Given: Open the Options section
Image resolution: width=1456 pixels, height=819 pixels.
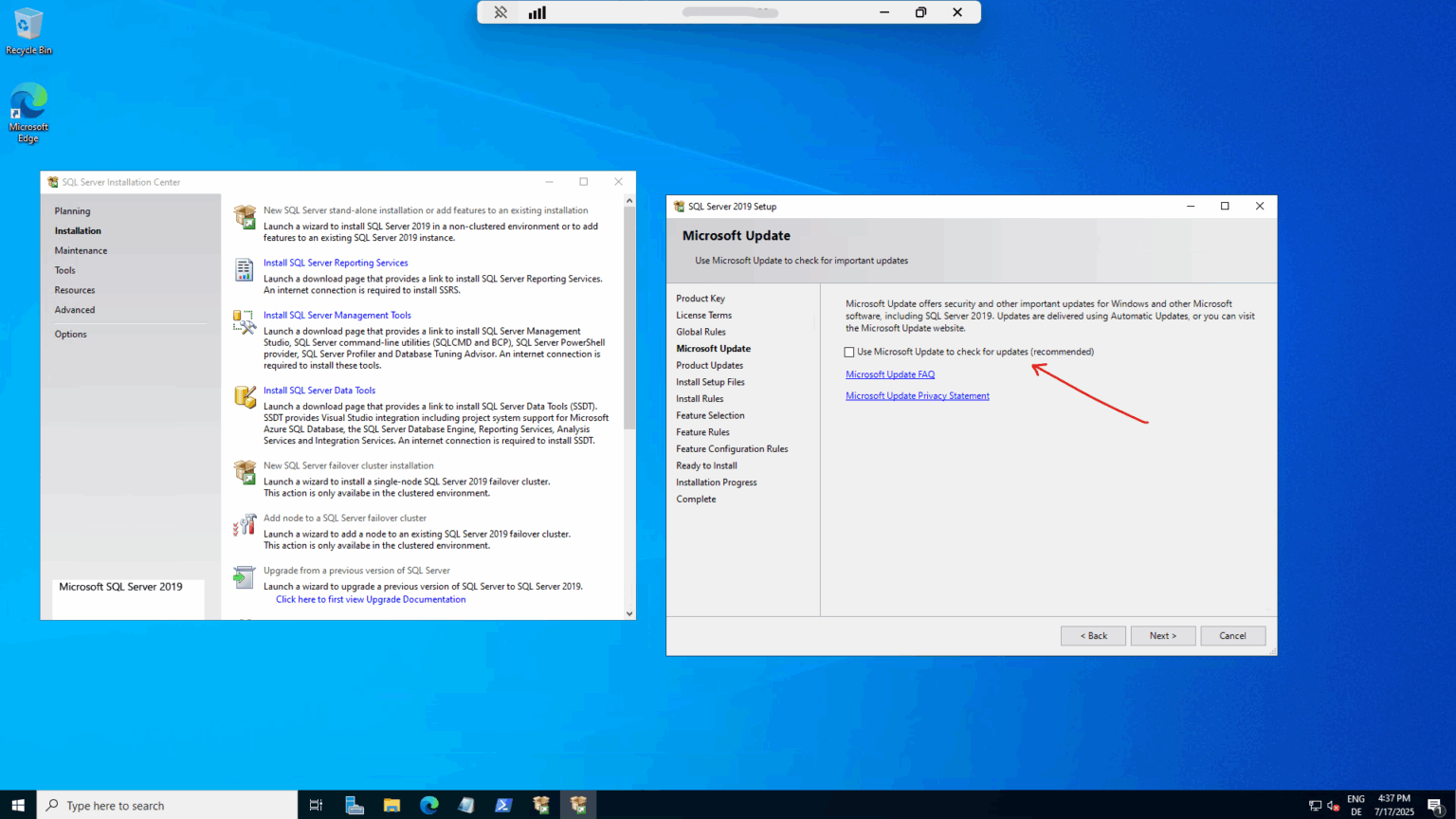Looking at the screenshot, I should pos(70,334).
